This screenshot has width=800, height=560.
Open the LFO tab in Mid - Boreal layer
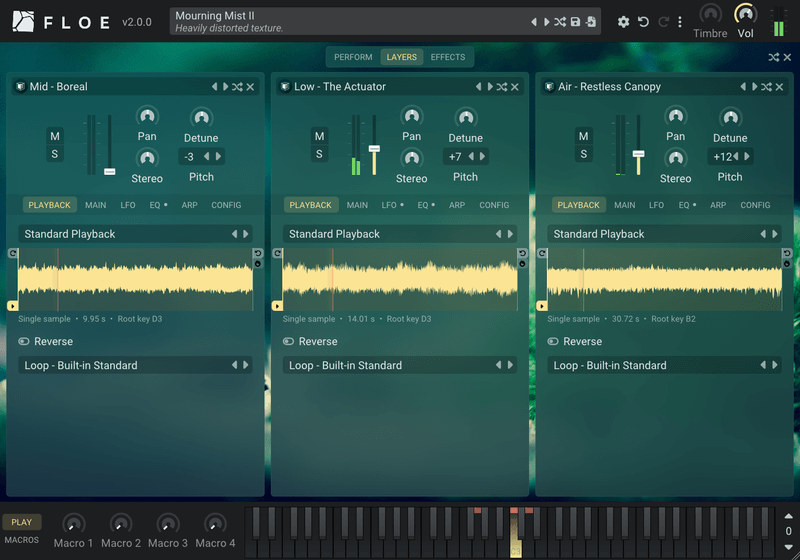click(x=128, y=205)
